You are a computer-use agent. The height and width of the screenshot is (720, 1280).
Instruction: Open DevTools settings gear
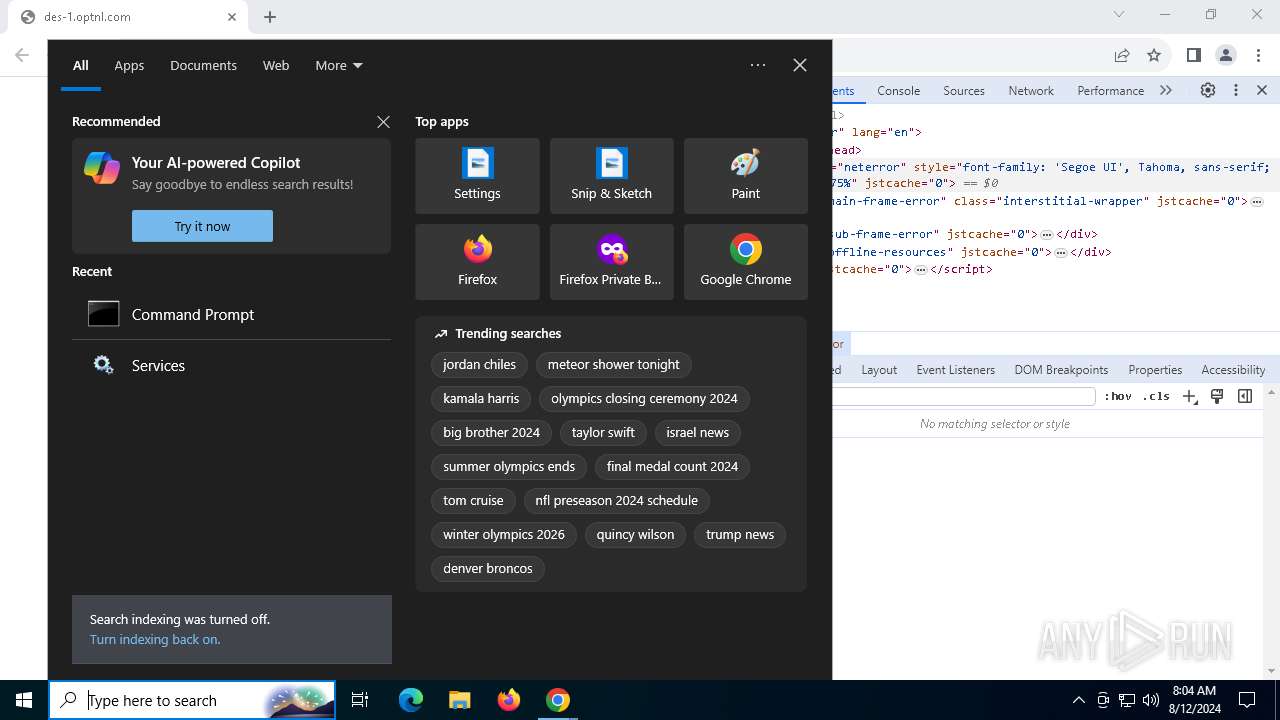[x=1208, y=90]
